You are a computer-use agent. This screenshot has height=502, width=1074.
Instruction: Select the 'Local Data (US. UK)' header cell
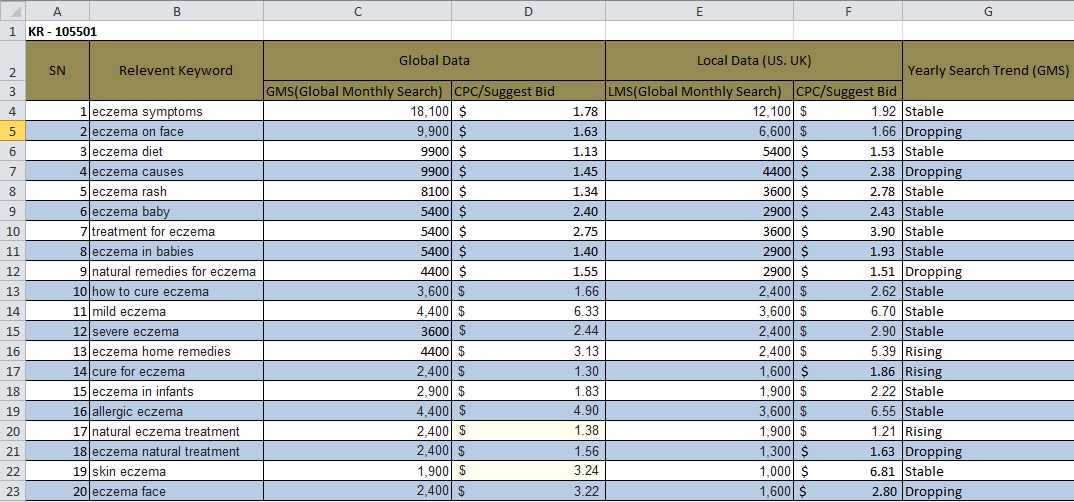pyautogui.click(x=753, y=60)
